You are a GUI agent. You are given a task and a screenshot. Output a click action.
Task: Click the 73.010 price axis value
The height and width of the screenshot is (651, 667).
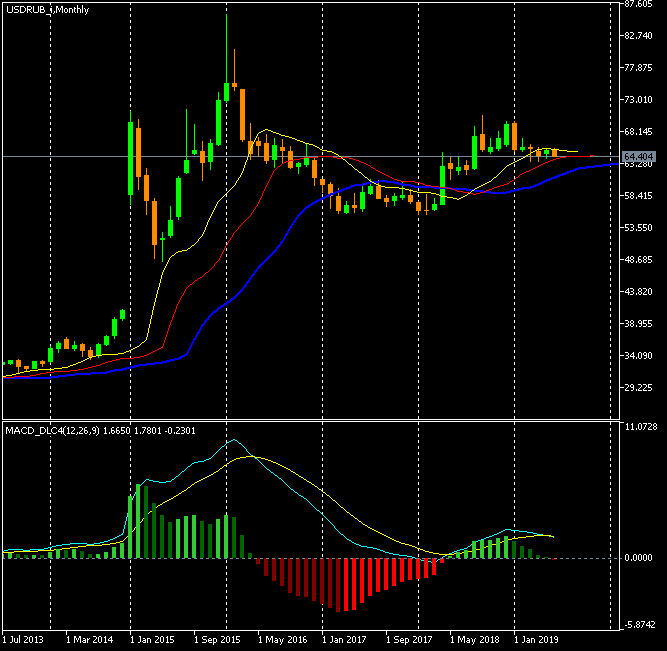[x=638, y=100]
